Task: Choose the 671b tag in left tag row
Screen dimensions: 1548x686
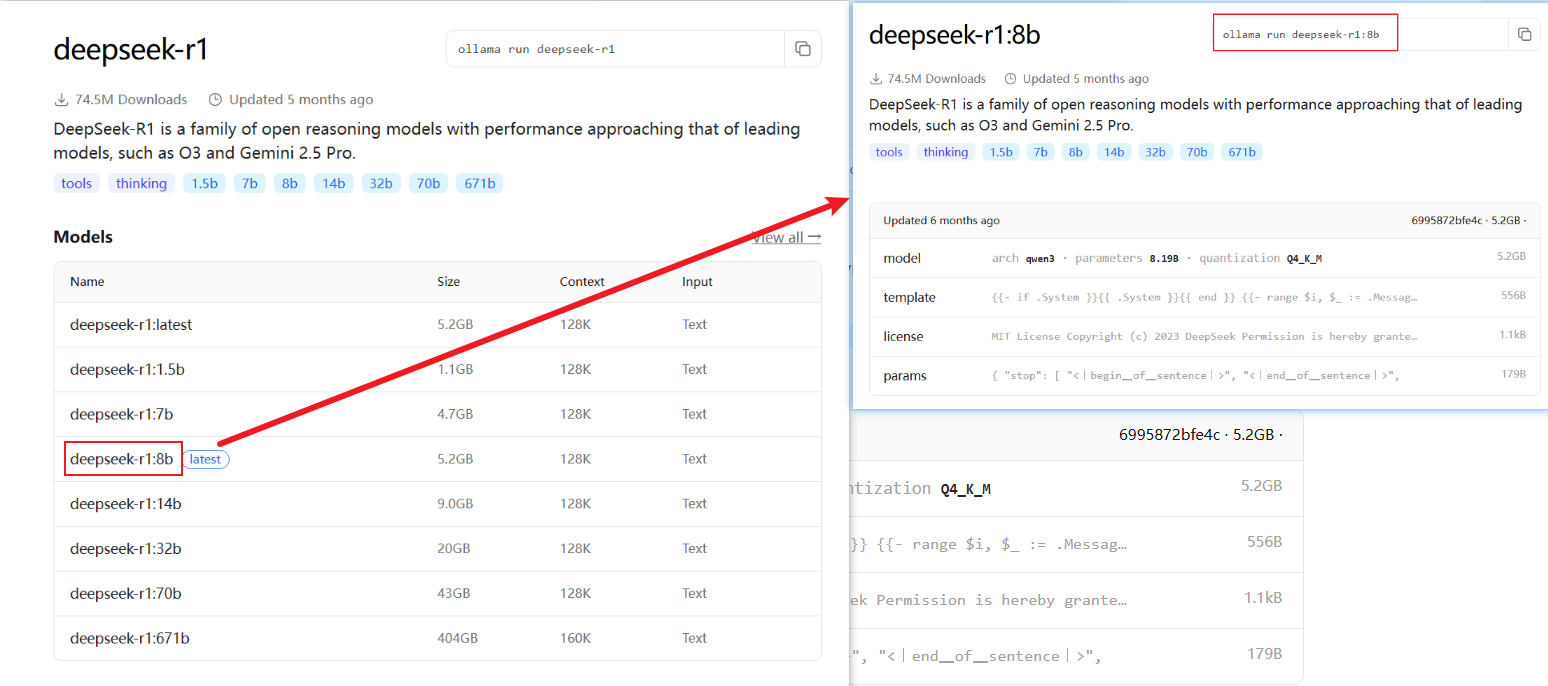Action: tap(479, 183)
